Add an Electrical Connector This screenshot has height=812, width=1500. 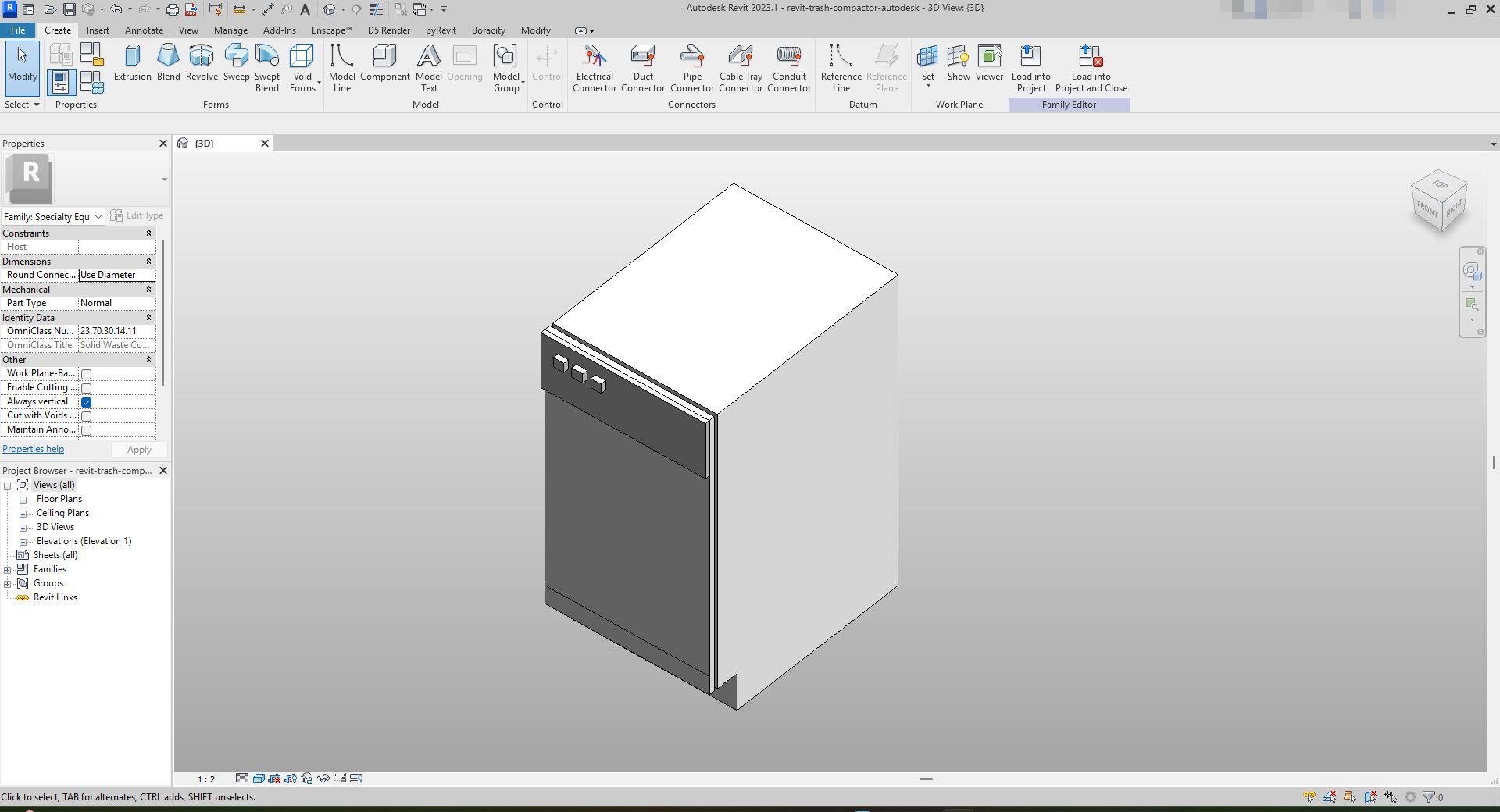pyautogui.click(x=595, y=68)
